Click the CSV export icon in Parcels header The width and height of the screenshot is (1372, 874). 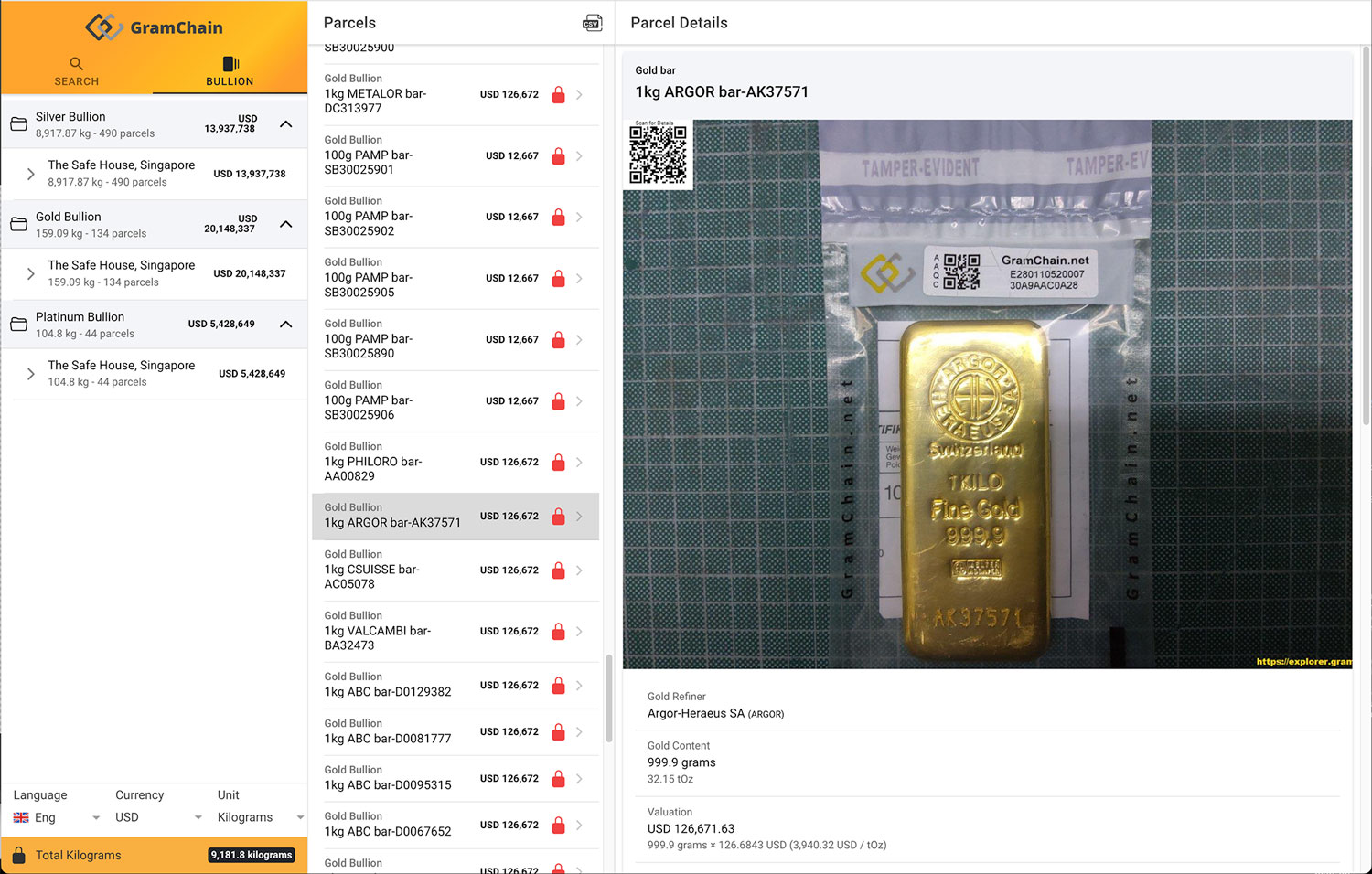pyautogui.click(x=592, y=23)
